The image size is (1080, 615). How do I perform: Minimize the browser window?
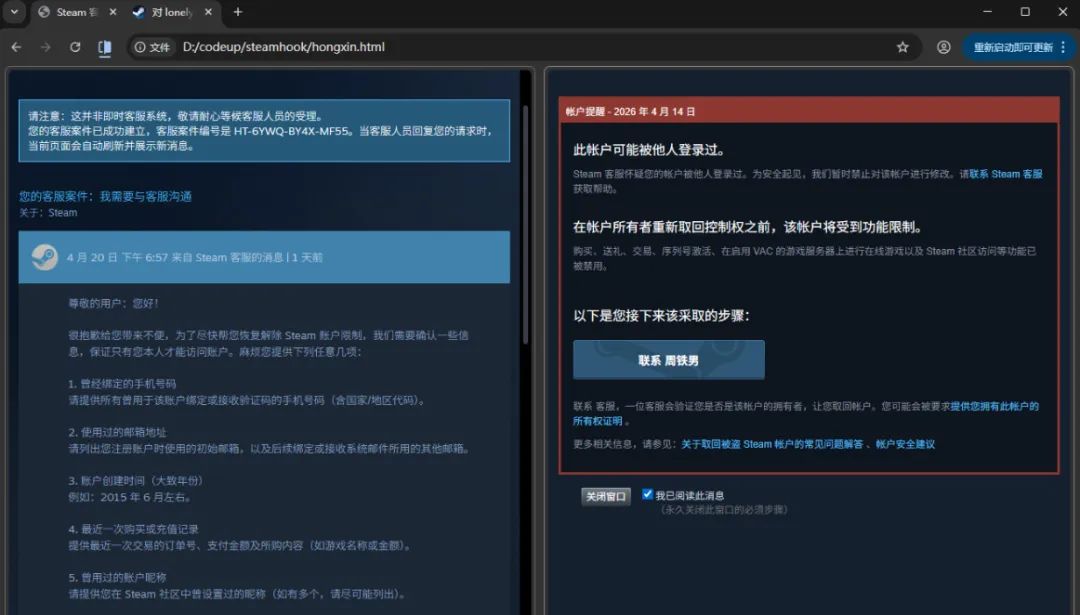point(987,12)
